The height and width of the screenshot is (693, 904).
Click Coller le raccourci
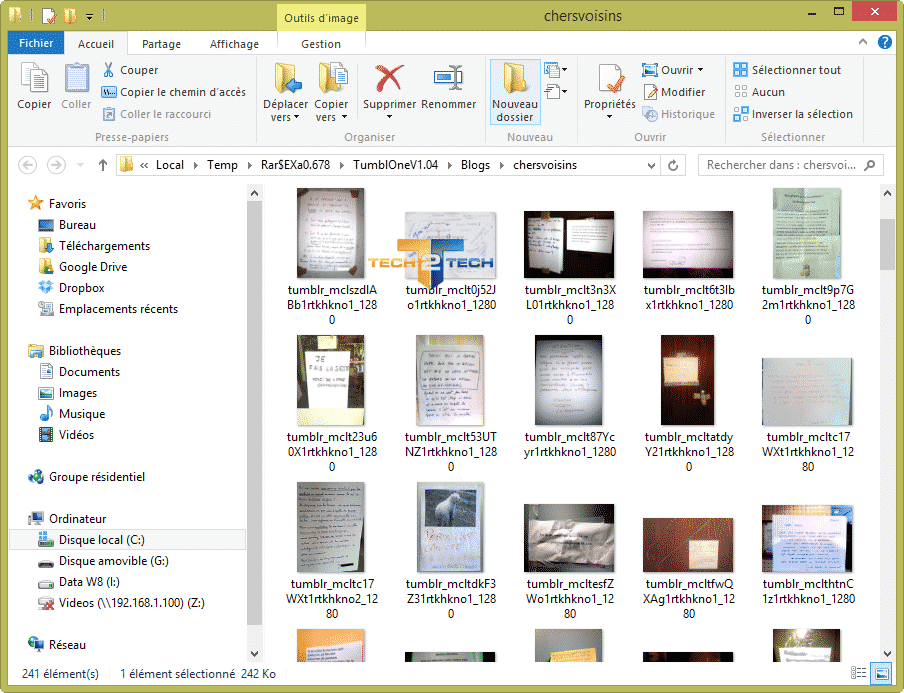click(x=157, y=114)
